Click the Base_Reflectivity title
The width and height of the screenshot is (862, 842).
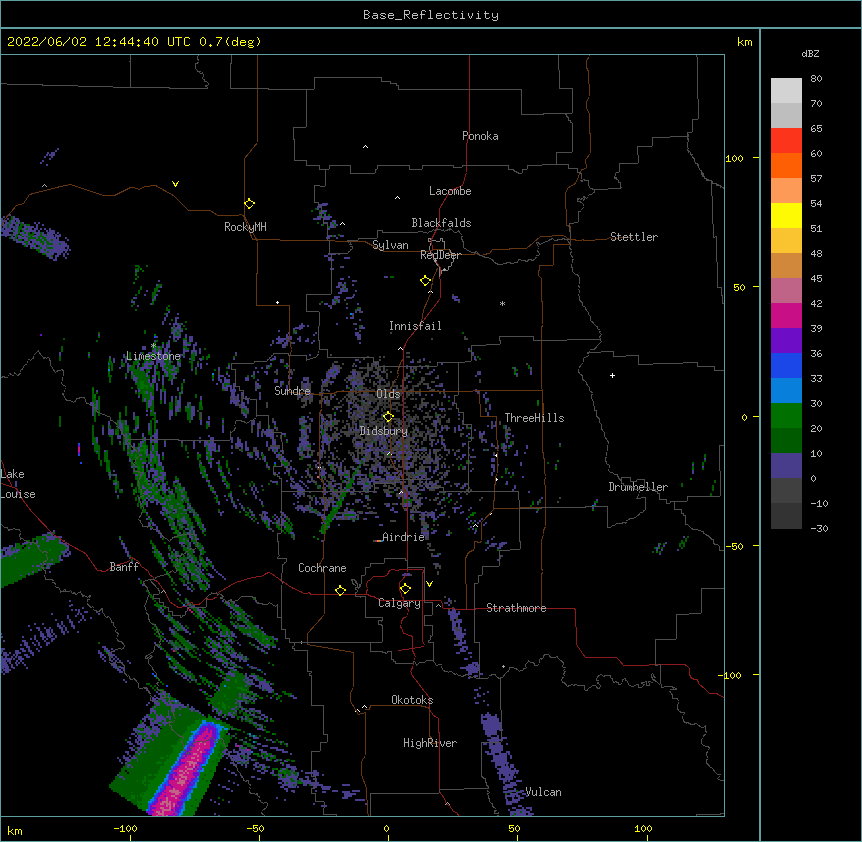[431, 15]
